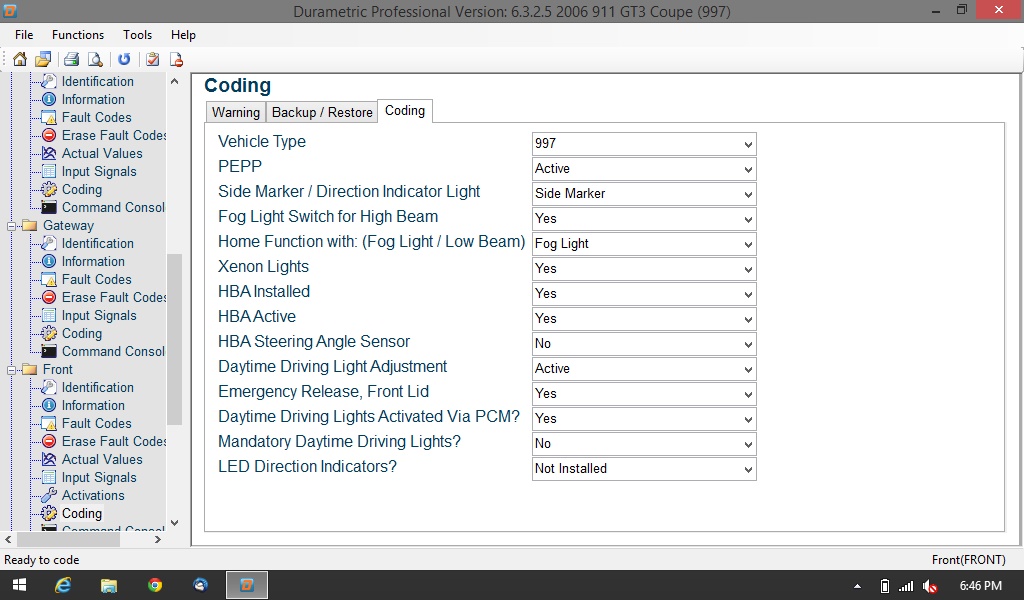Switch to the Warning tab
This screenshot has width=1024, height=600.
point(235,112)
